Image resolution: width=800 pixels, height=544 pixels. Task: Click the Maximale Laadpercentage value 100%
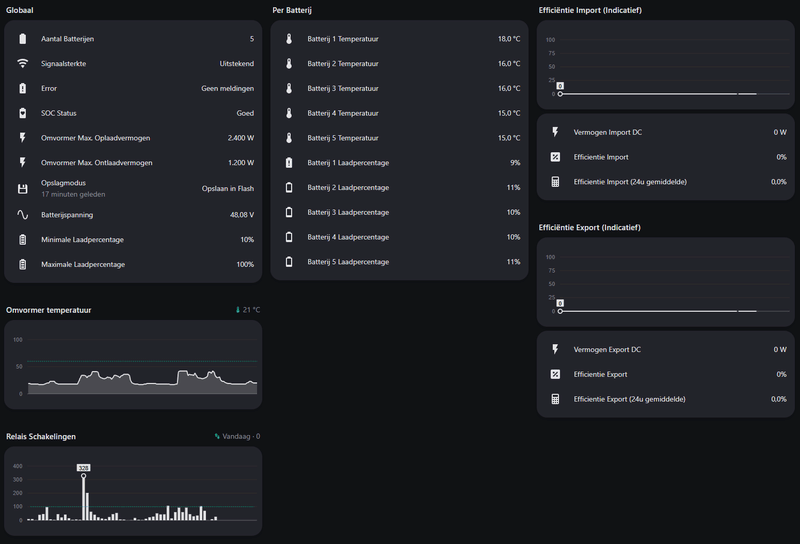pos(245,264)
